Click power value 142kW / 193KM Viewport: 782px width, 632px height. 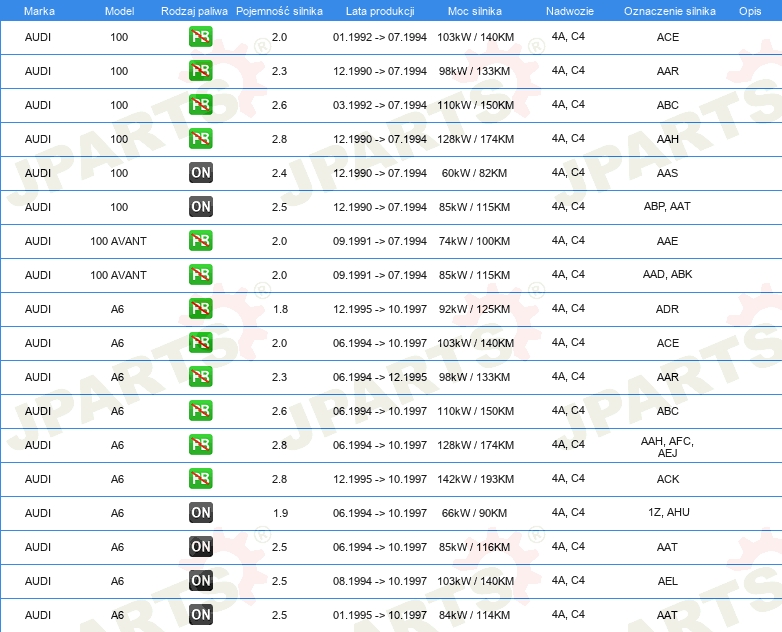(x=475, y=479)
